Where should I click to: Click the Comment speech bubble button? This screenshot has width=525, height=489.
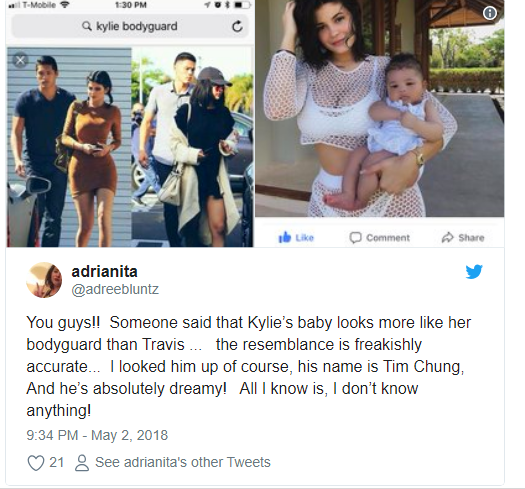pos(379,237)
